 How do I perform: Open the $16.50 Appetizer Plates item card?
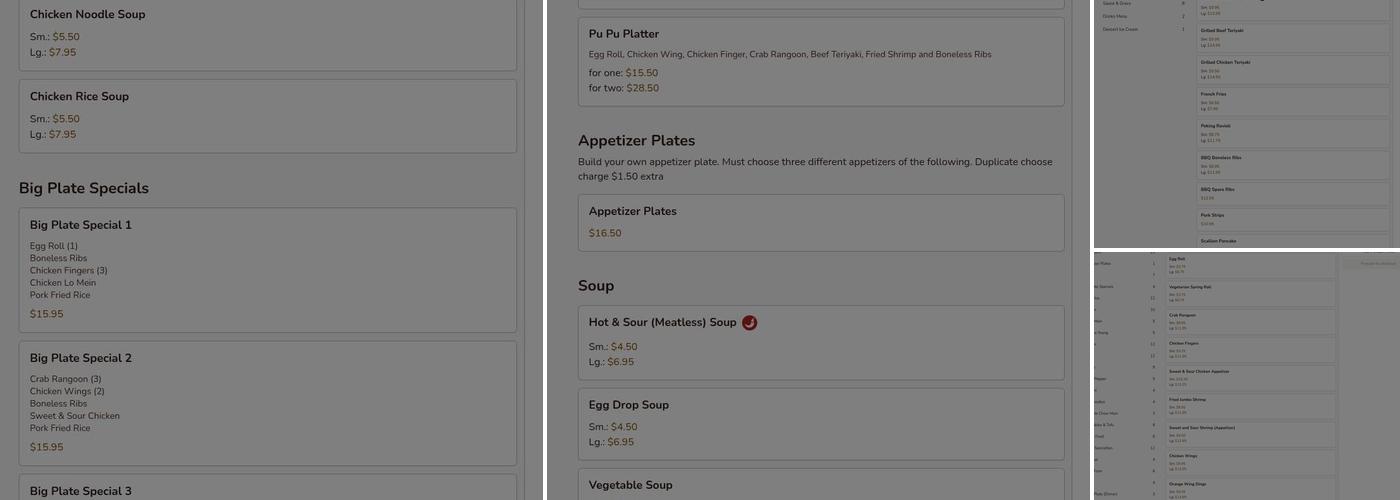click(x=820, y=222)
